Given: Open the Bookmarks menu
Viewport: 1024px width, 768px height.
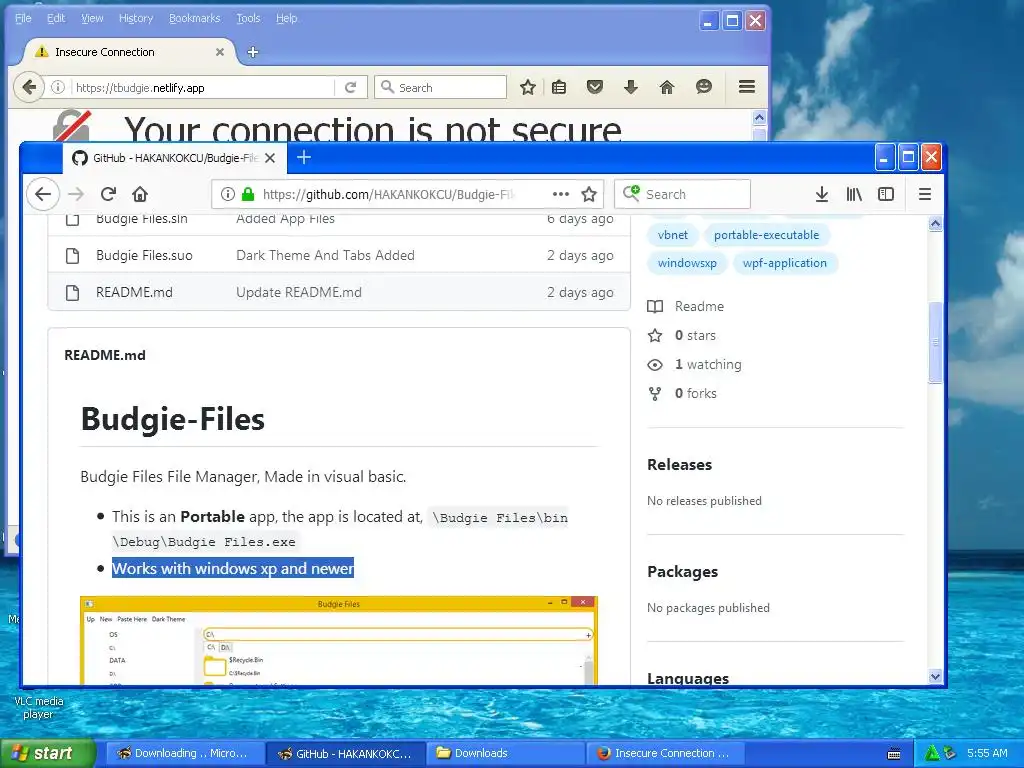Looking at the screenshot, I should (x=195, y=18).
